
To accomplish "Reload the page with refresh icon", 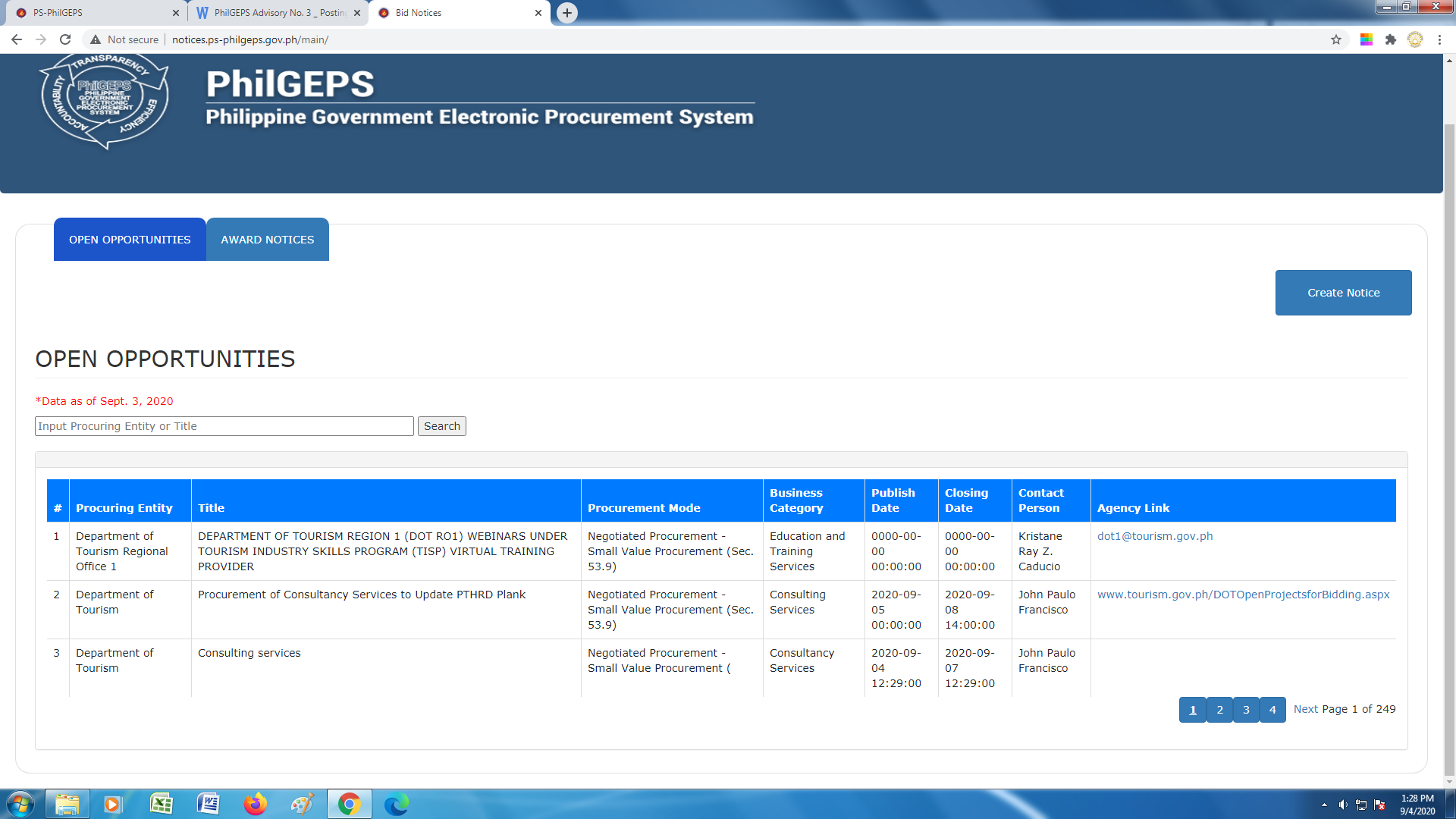I will [x=65, y=39].
